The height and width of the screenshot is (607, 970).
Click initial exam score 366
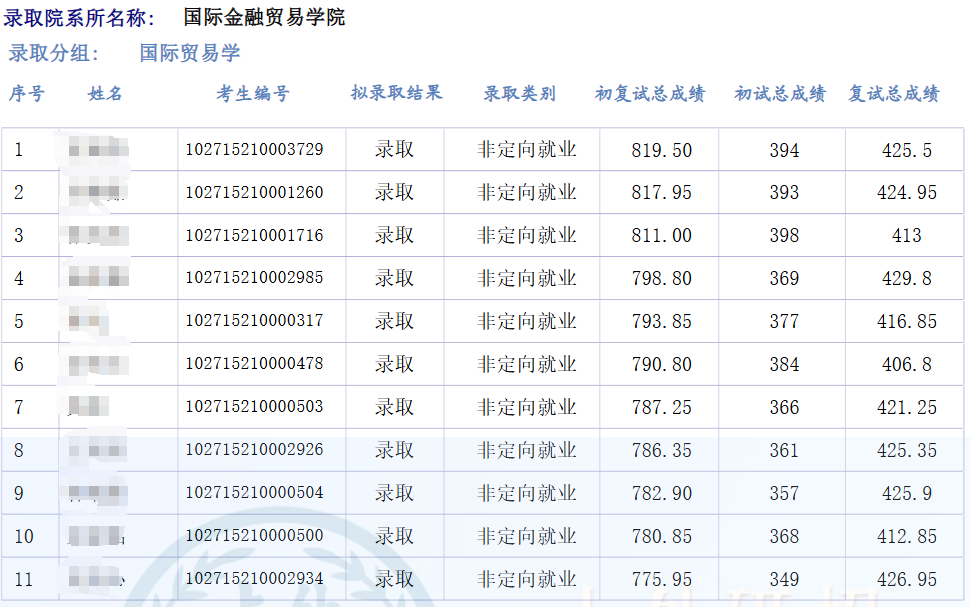(x=784, y=408)
